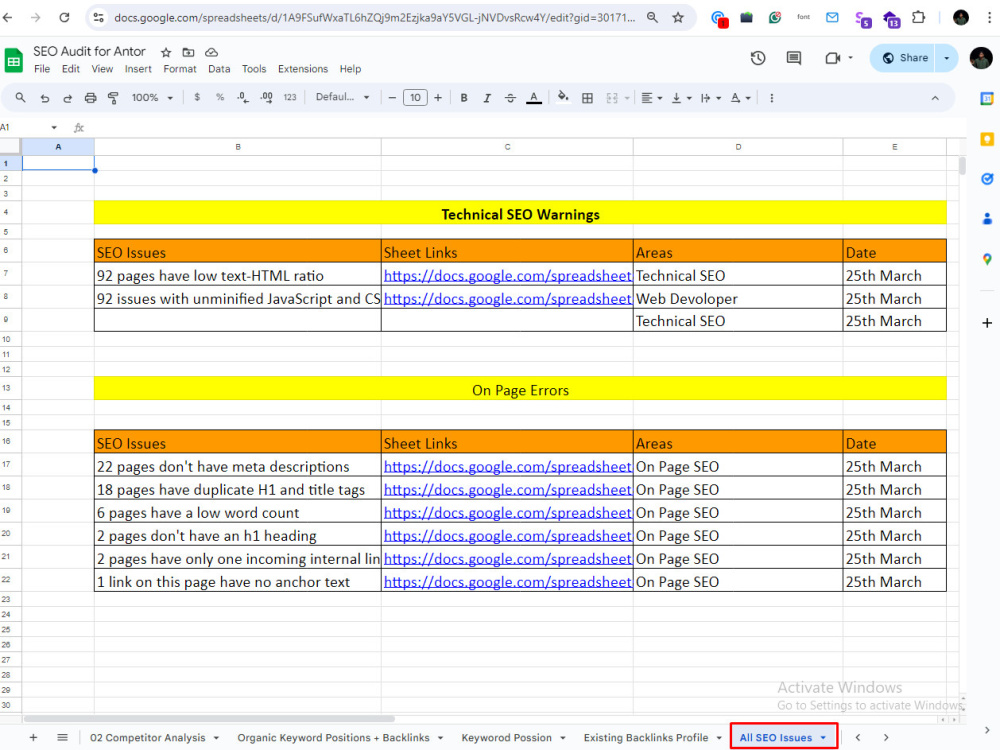Open the Edit menu
The width and height of the screenshot is (1000, 750).
pos(71,69)
